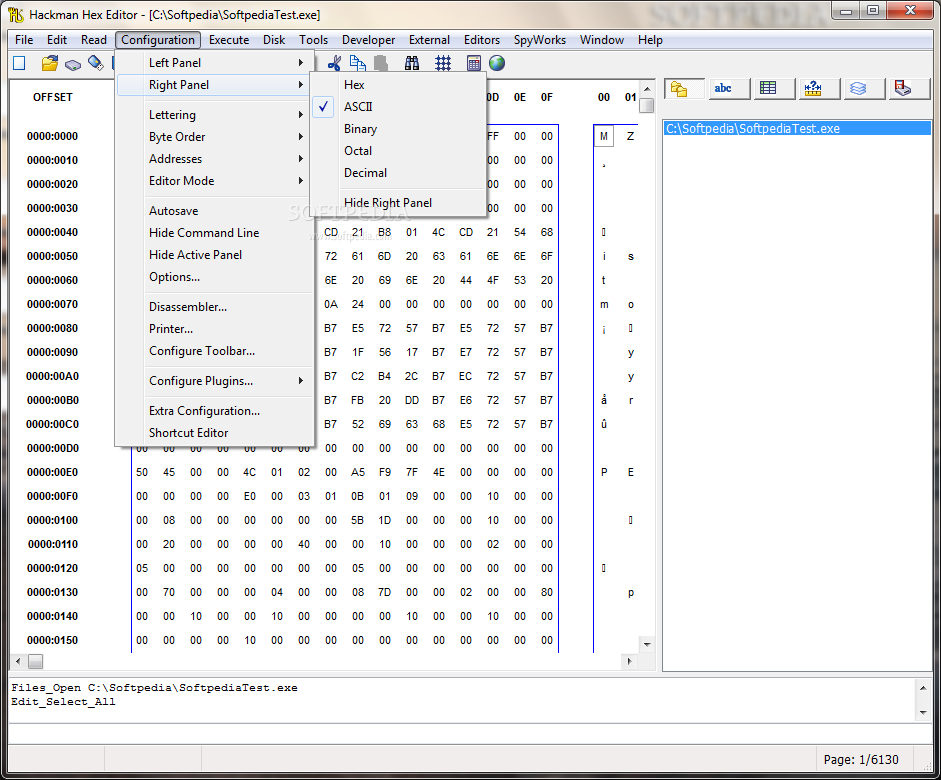Open the Options... dialog
The width and height of the screenshot is (941, 780).
[215, 277]
